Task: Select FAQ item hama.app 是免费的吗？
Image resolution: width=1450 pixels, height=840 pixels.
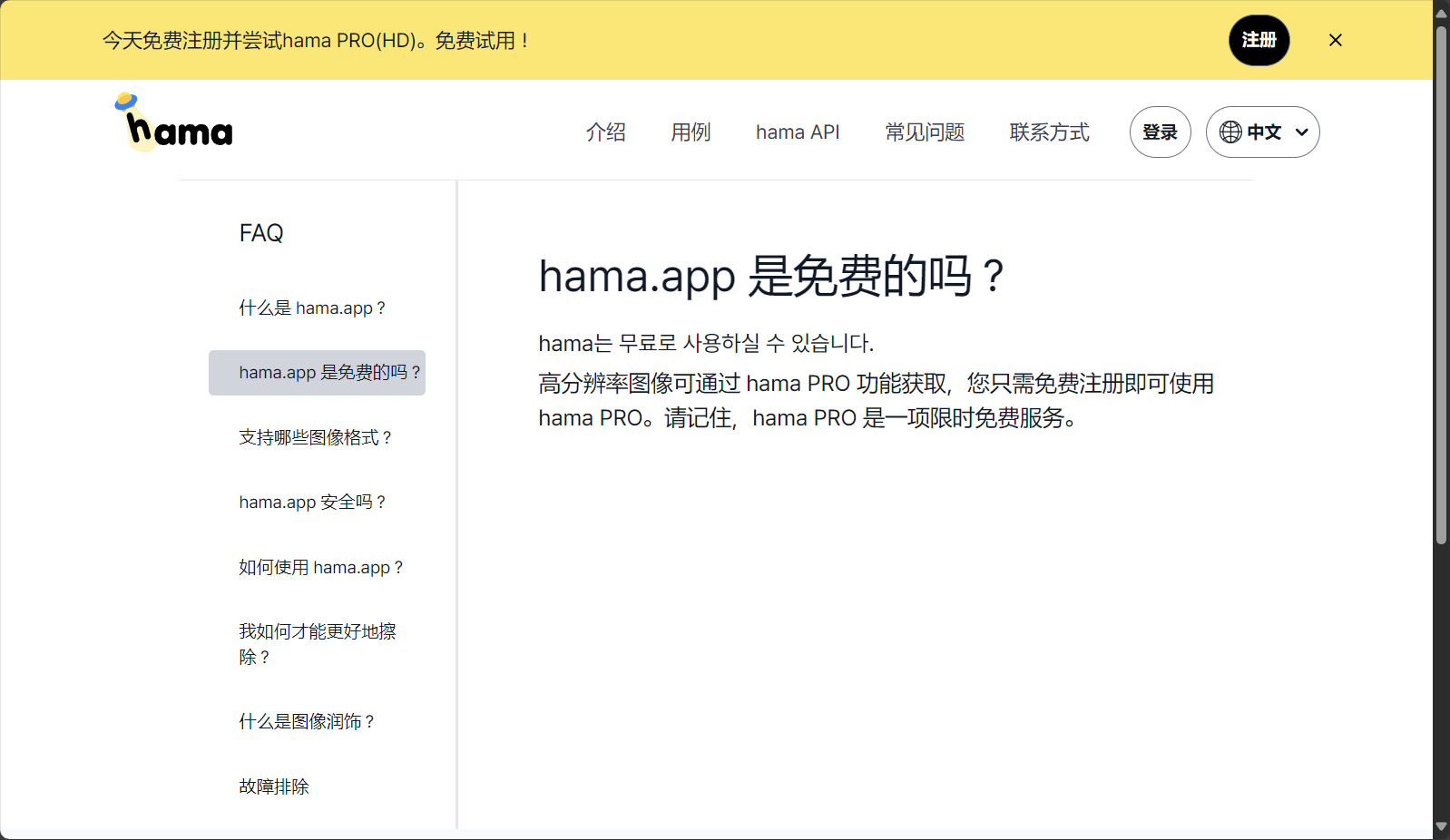Action: (317, 373)
